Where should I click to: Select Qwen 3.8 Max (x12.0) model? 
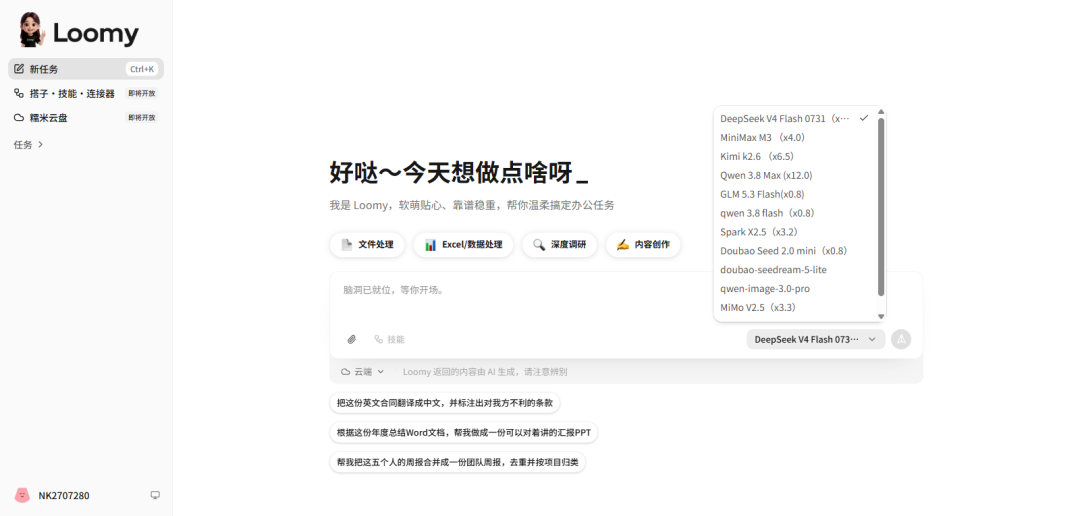tap(796, 176)
